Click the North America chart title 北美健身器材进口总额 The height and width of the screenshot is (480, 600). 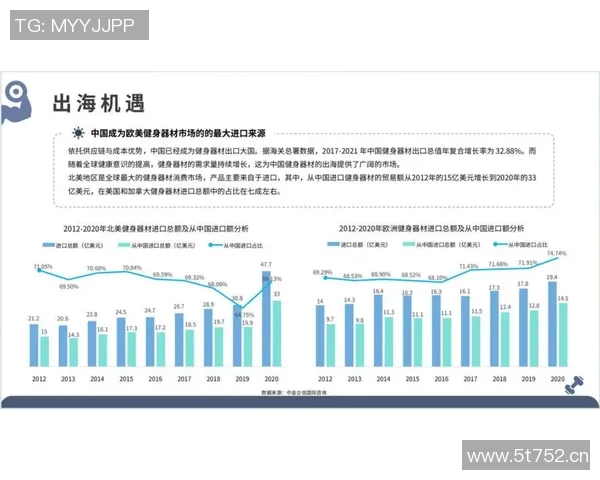click(x=156, y=229)
